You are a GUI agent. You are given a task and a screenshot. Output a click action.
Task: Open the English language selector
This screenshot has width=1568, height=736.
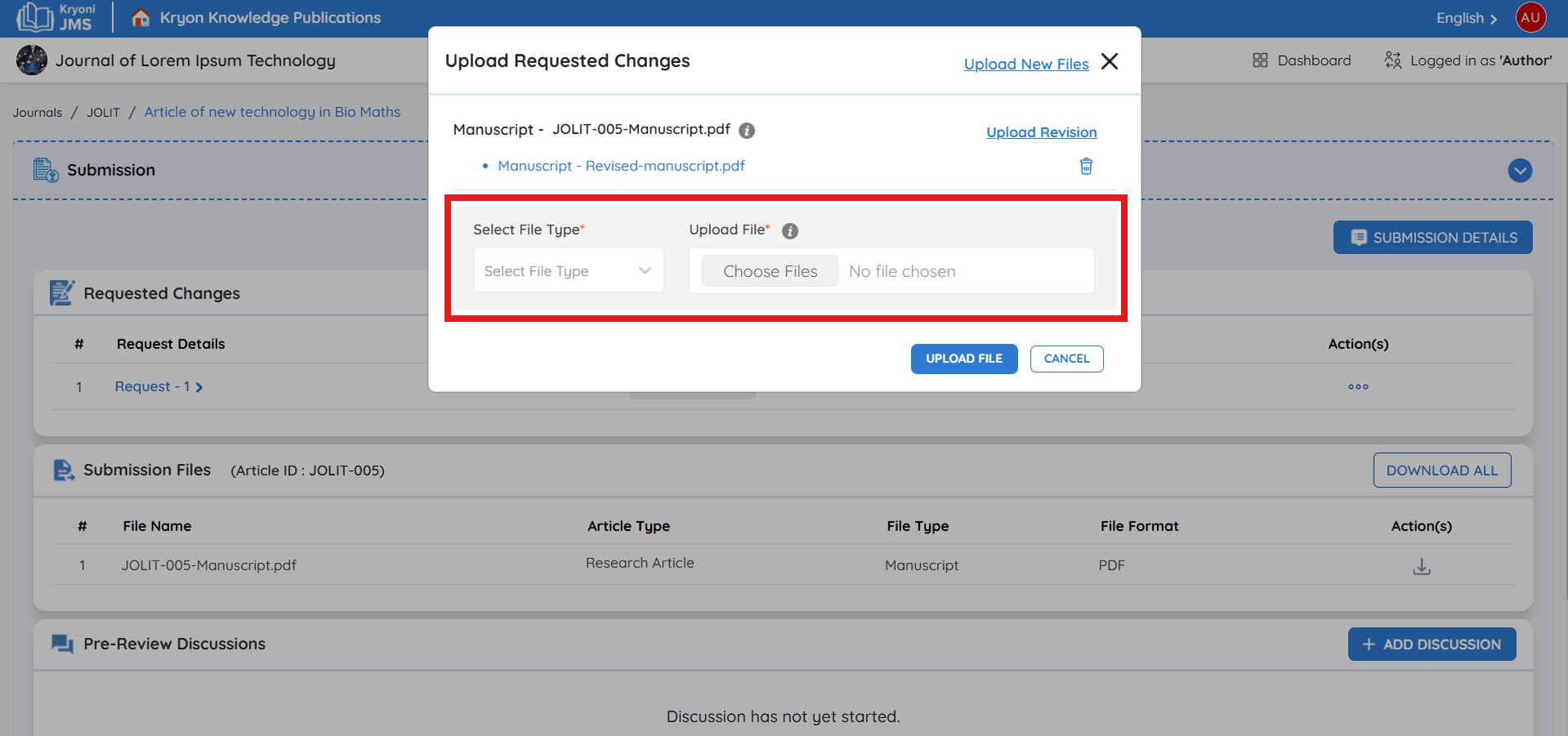(x=1466, y=19)
